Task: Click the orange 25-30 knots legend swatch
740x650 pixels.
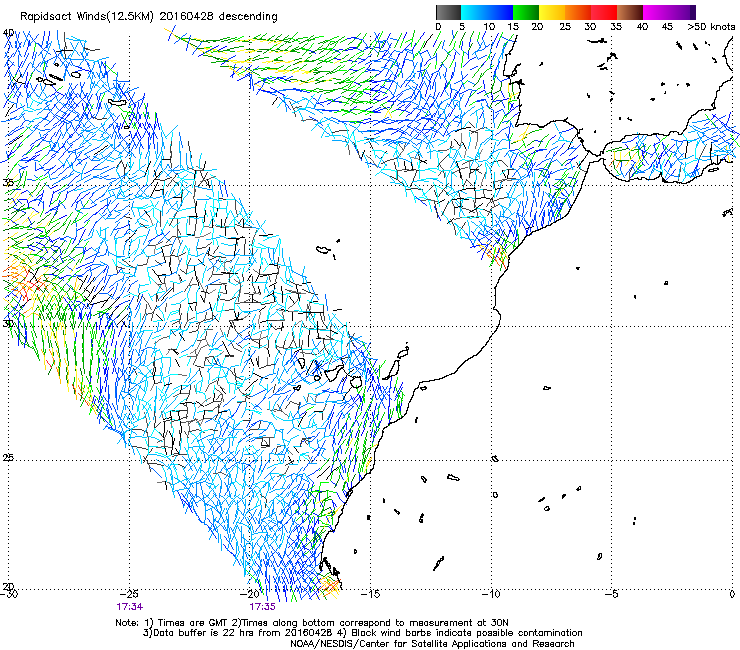Action: point(578,12)
